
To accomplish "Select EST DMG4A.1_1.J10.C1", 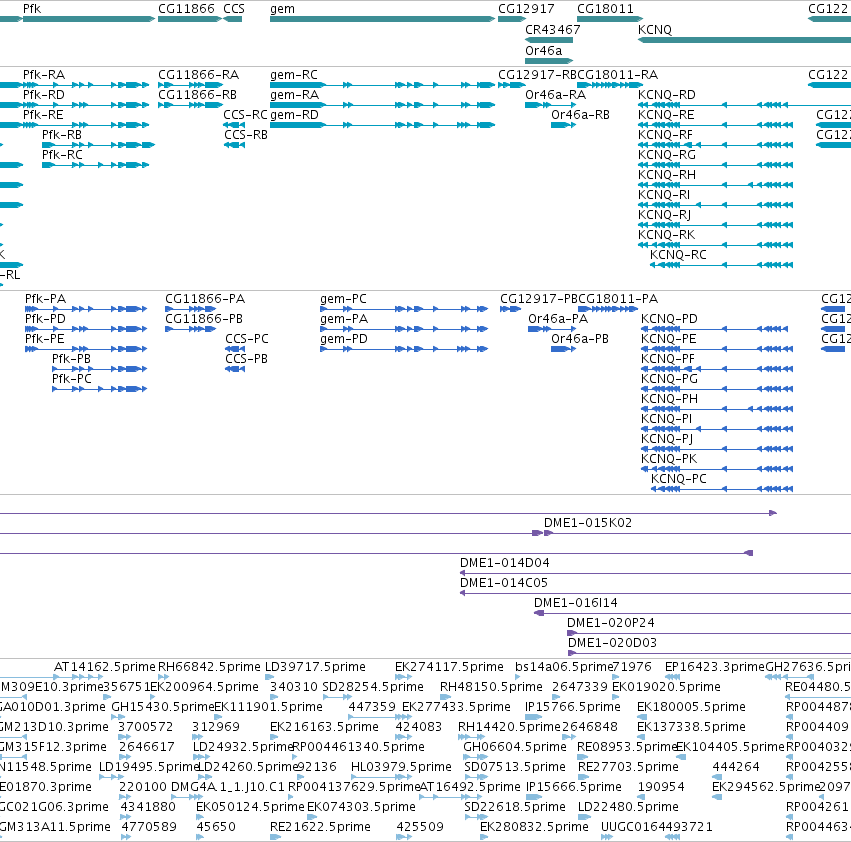I will pyautogui.click(x=228, y=787).
